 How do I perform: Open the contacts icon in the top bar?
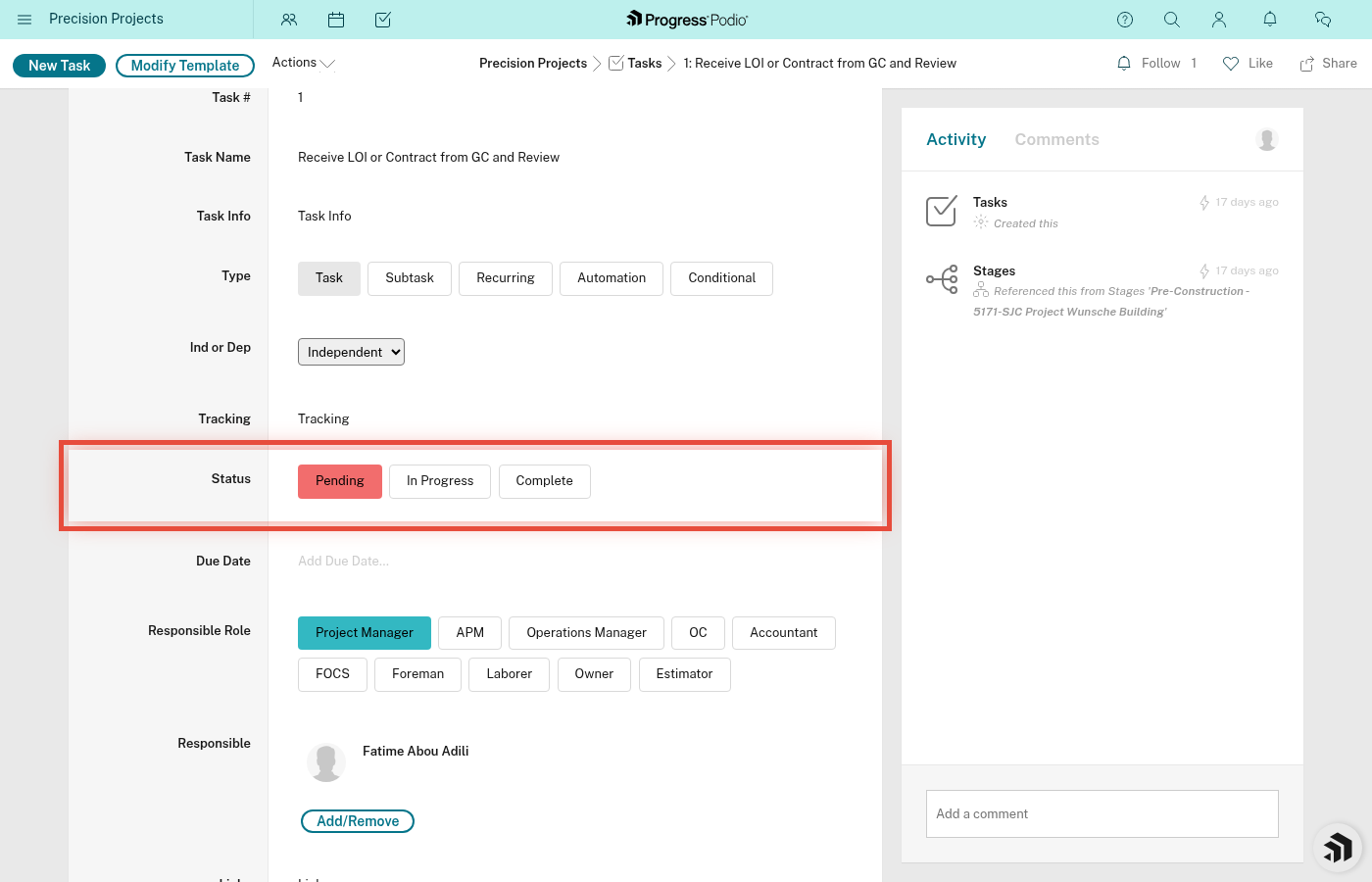pos(289,20)
